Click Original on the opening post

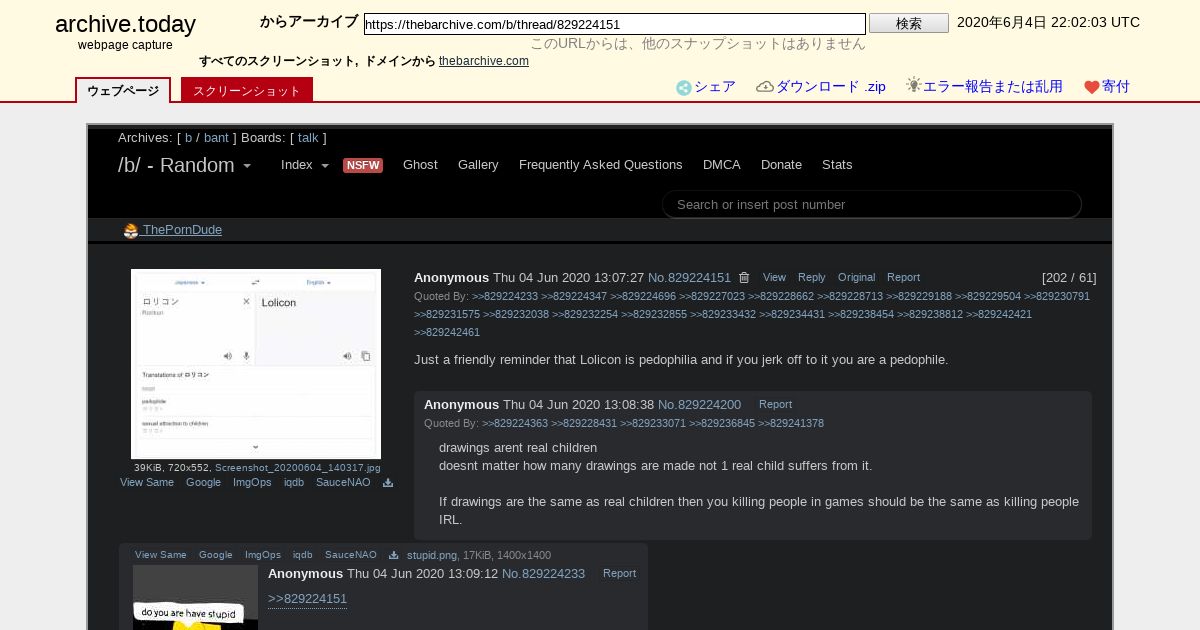[x=856, y=278]
